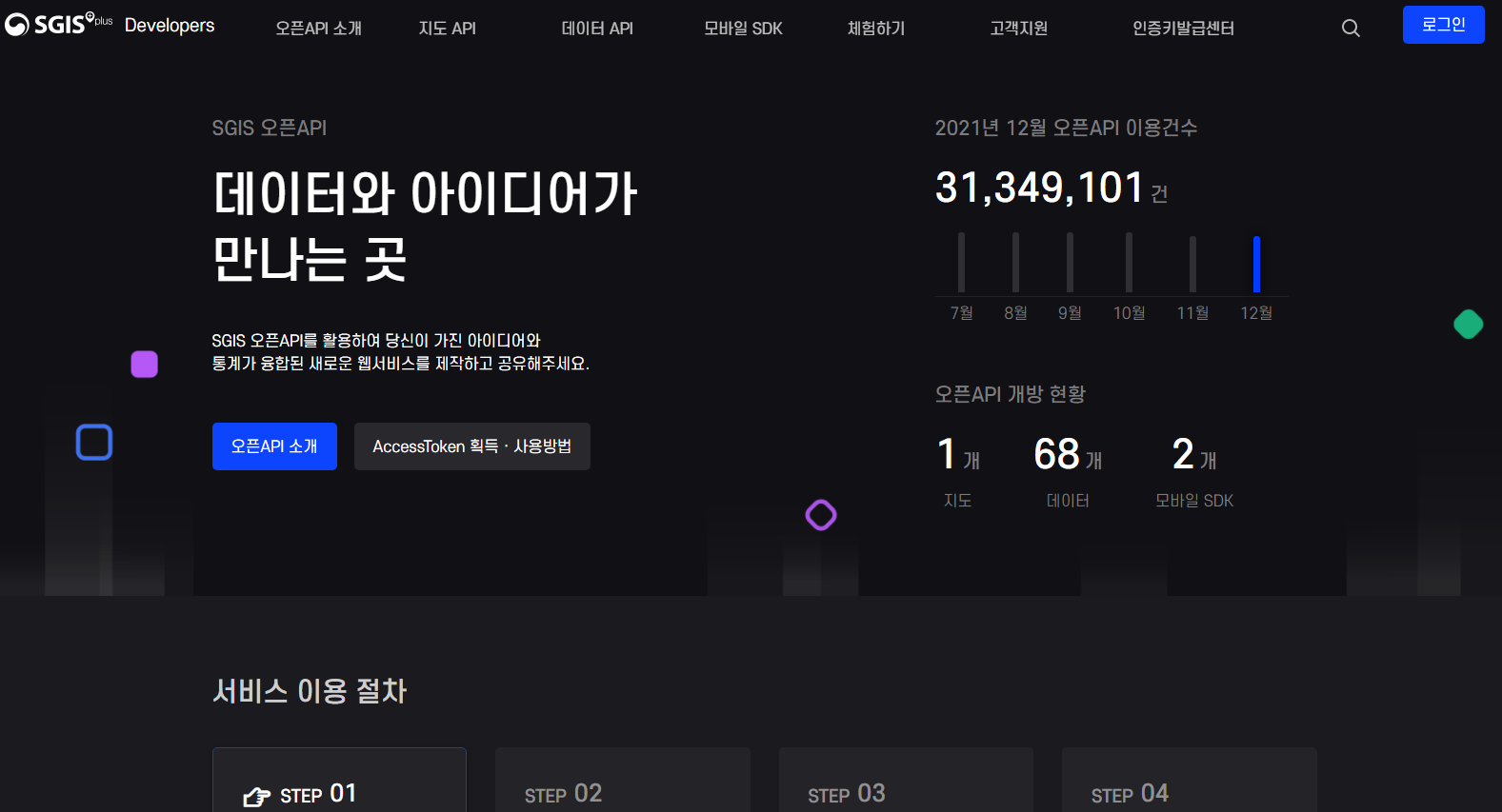Select the STEP 01 card
This screenshot has width=1502, height=812.
click(339, 780)
